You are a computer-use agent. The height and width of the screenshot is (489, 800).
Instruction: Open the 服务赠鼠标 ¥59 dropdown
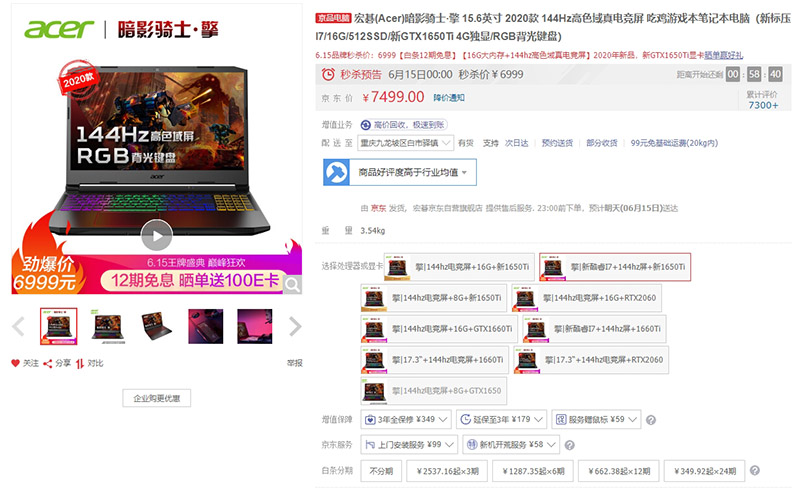tap(596, 420)
